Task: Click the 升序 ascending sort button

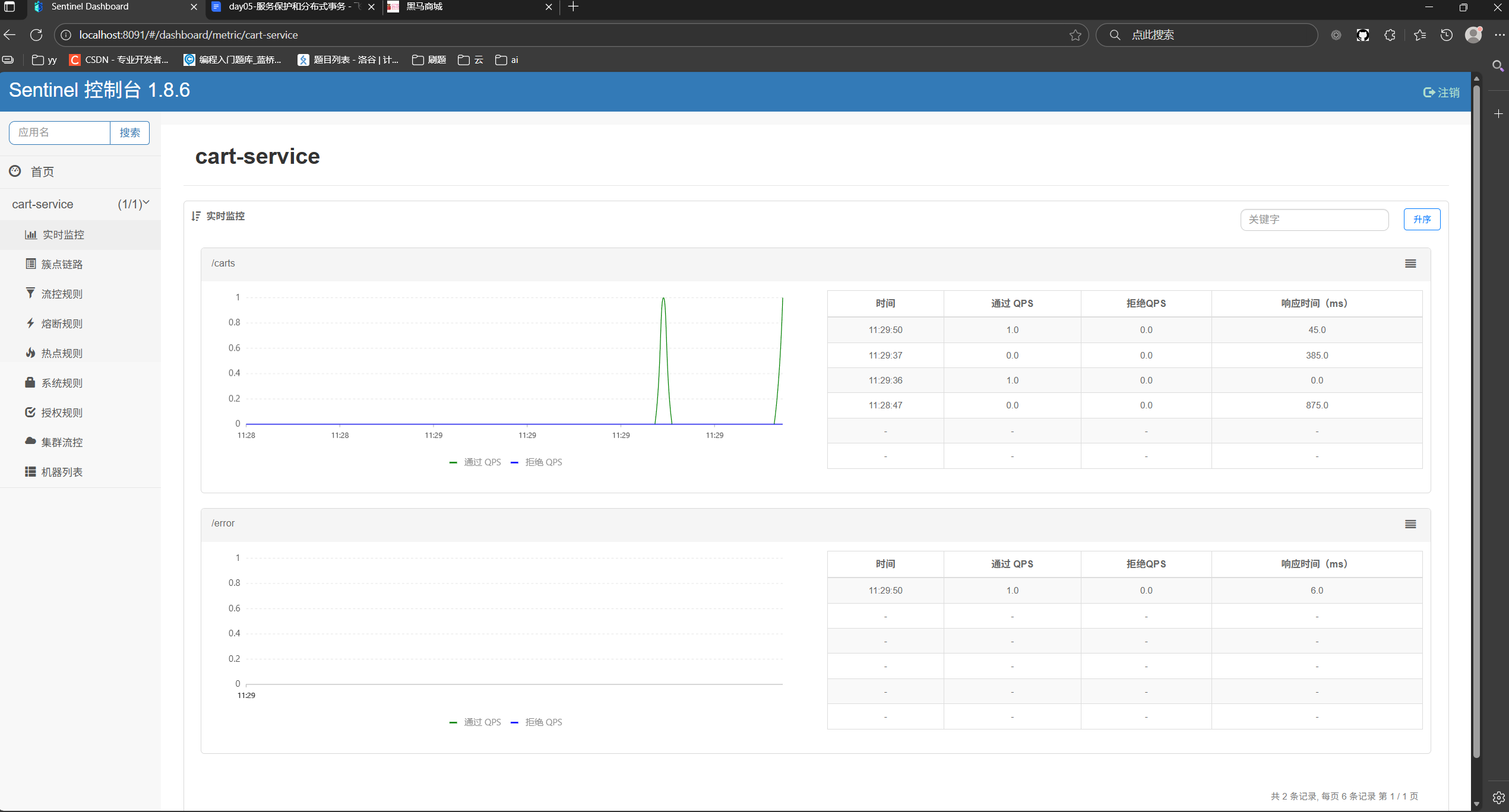Action: (1422, 219)
